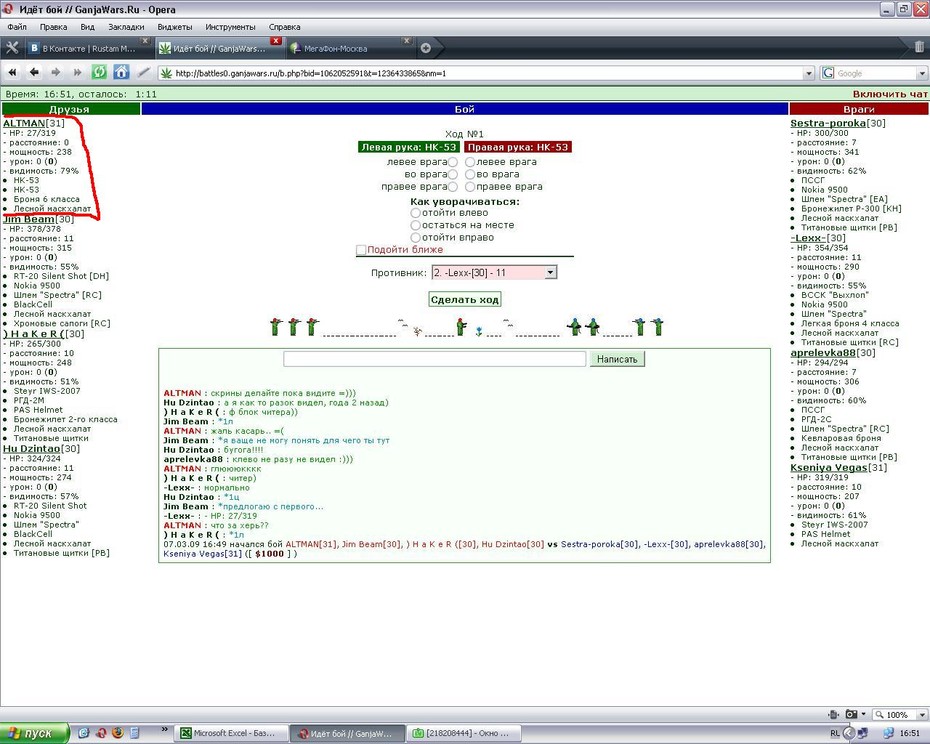Click the chat message input field
The image size is (930, 744).
[x=435, y=359]
